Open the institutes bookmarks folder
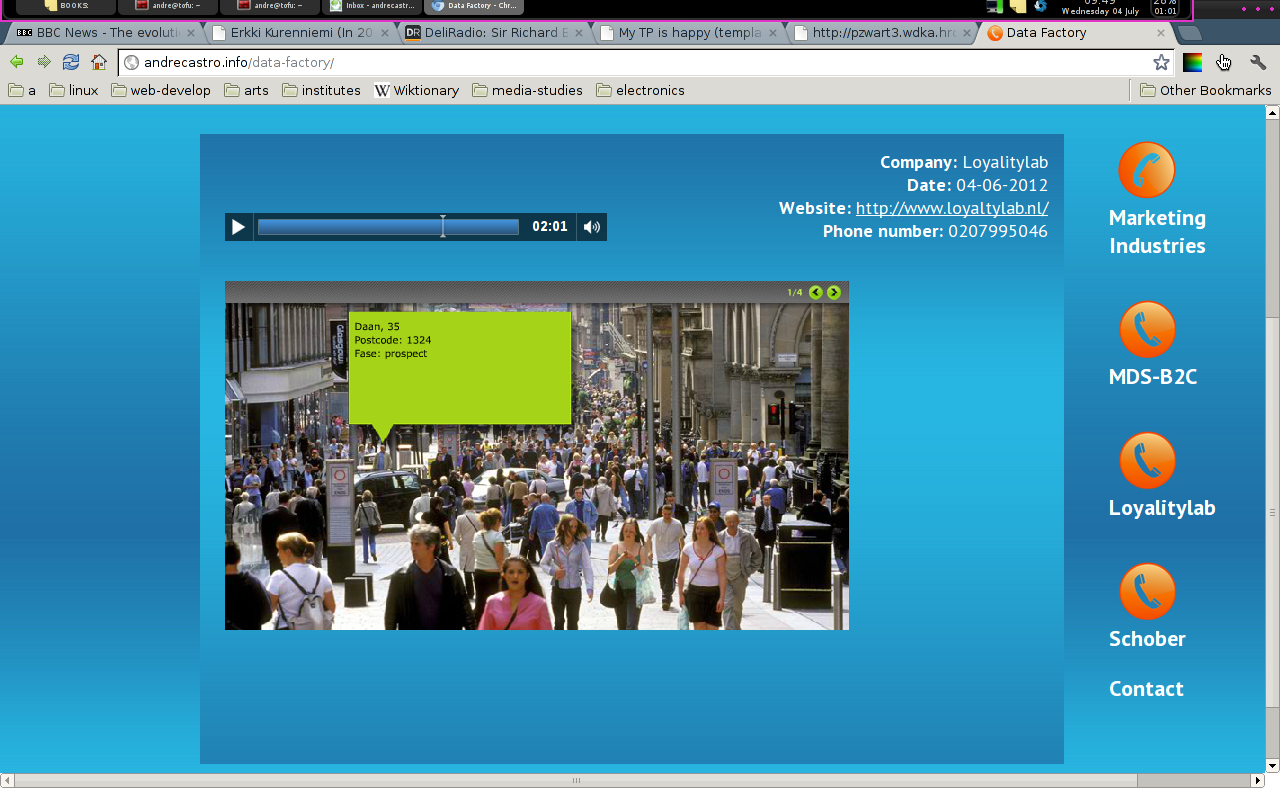 point(321,90)
